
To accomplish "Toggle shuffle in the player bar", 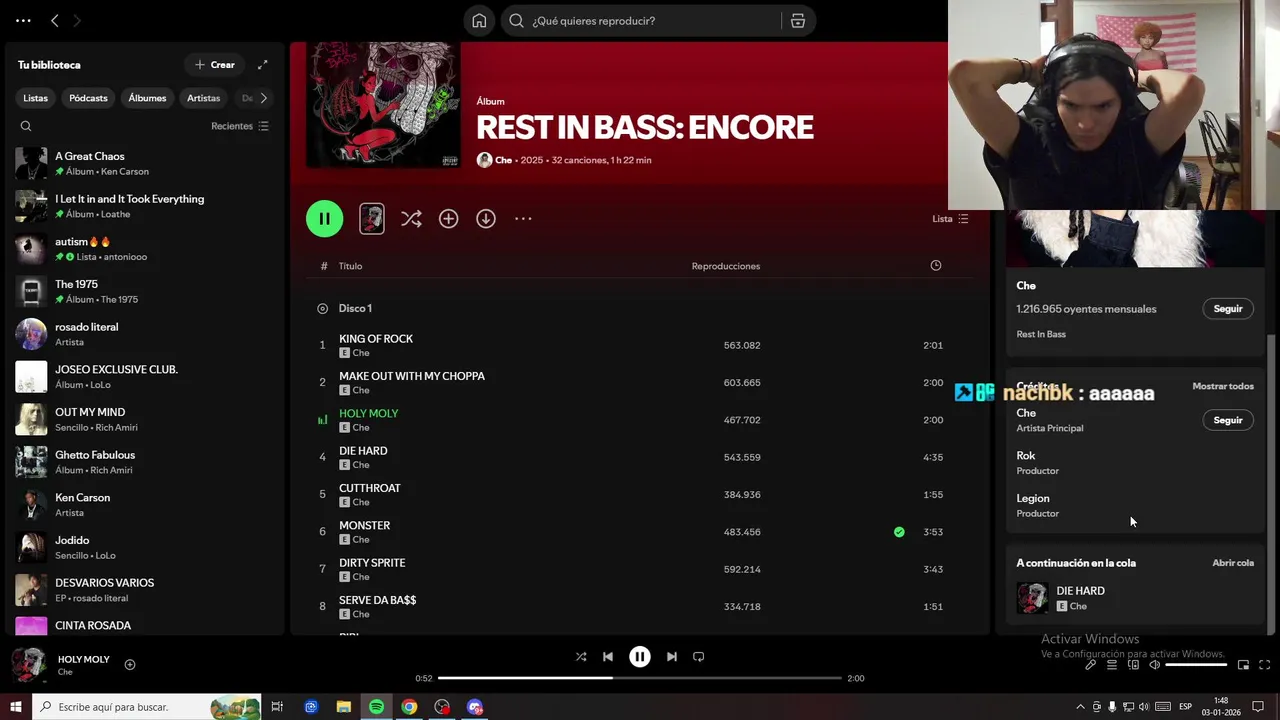I will pyautogui.click(x=581, y=657).
